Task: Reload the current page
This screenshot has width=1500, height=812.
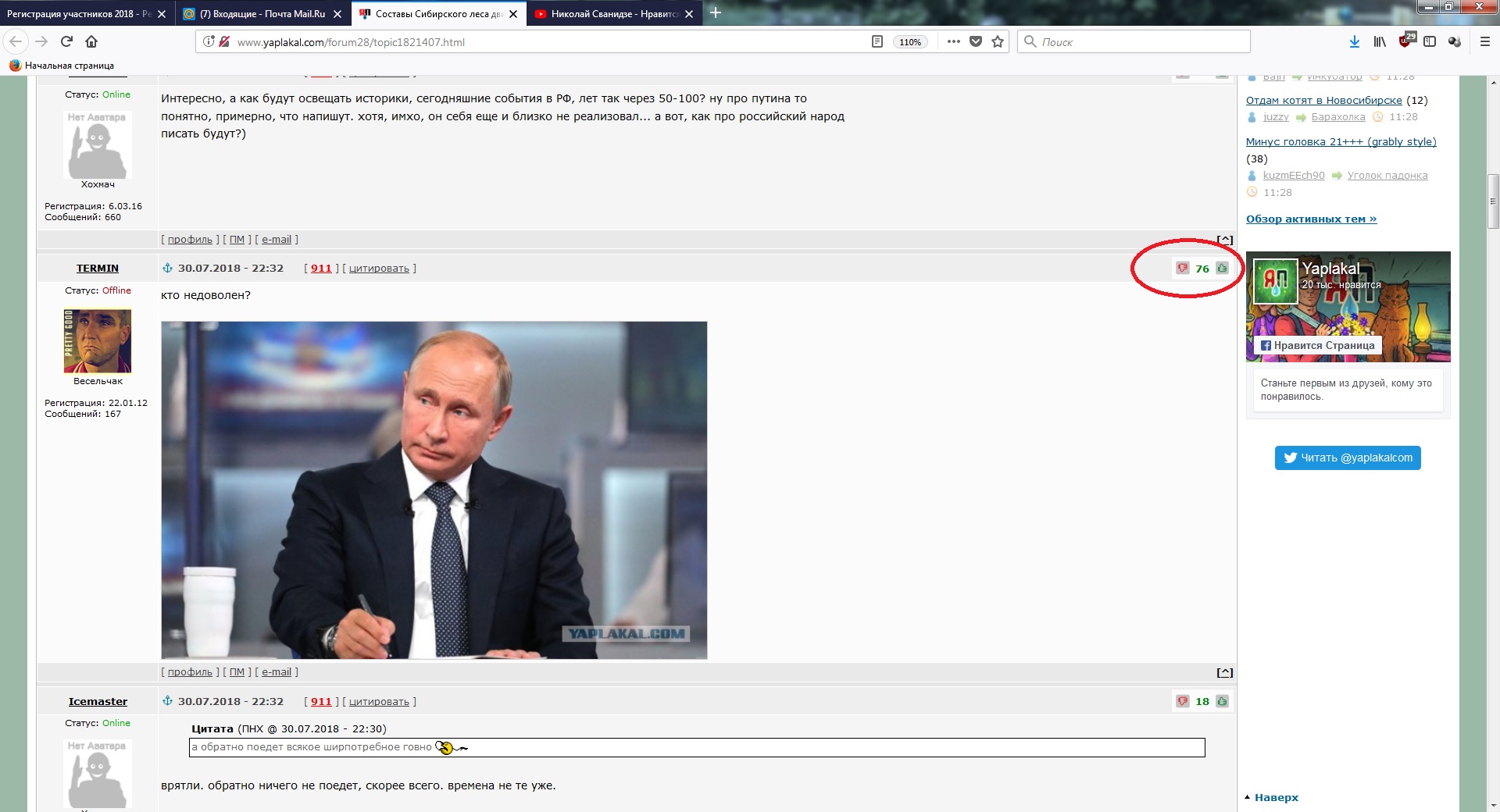Action: pos(67,41)
